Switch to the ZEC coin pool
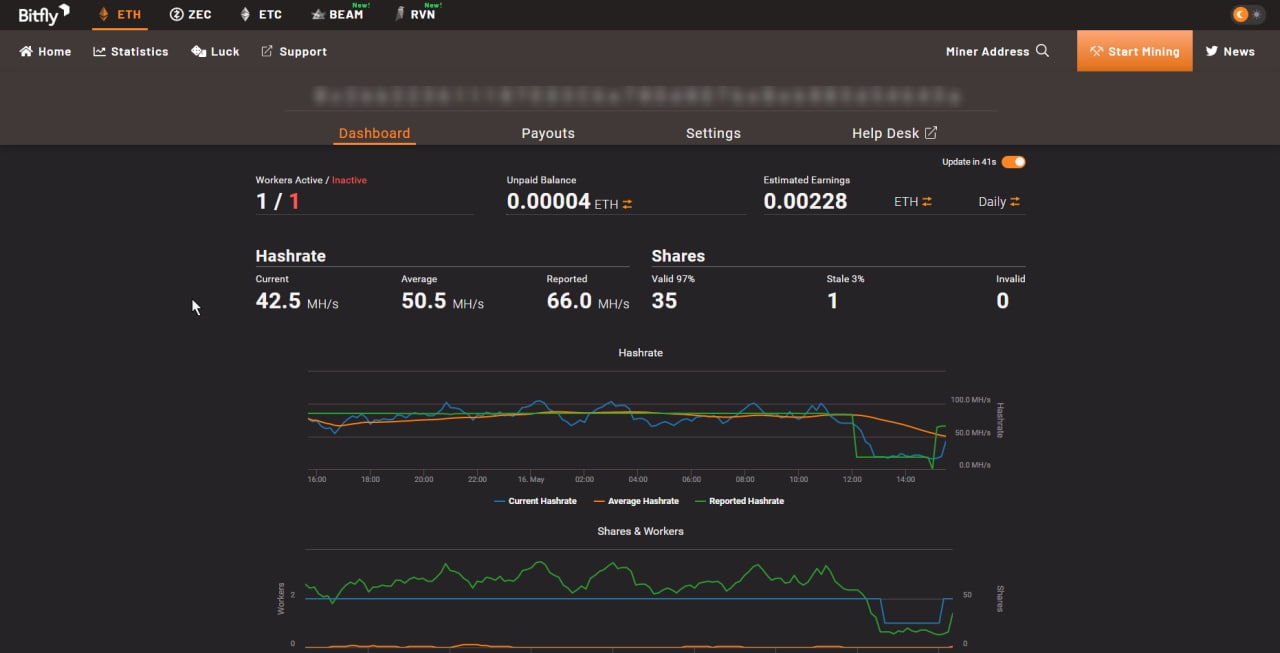The height and width of the screenshot is (653, 1280). (190, 15)
